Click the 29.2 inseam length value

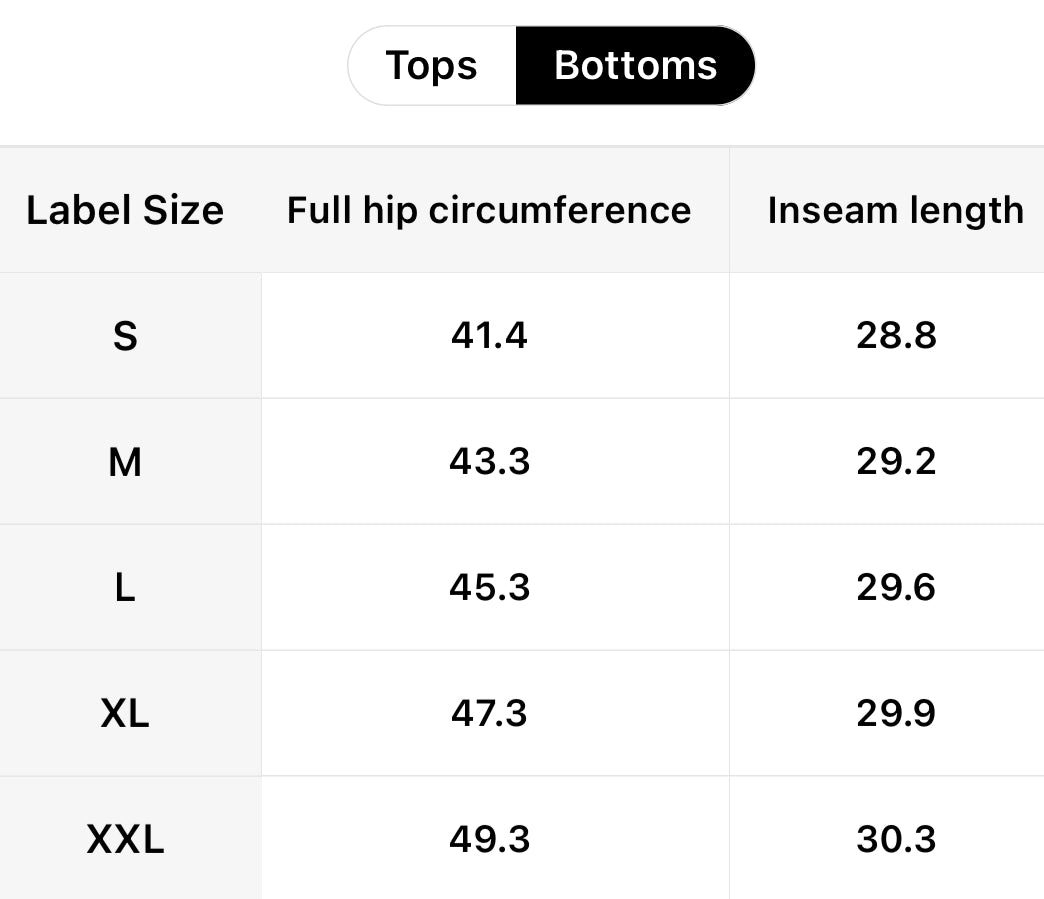pos(896,462)
